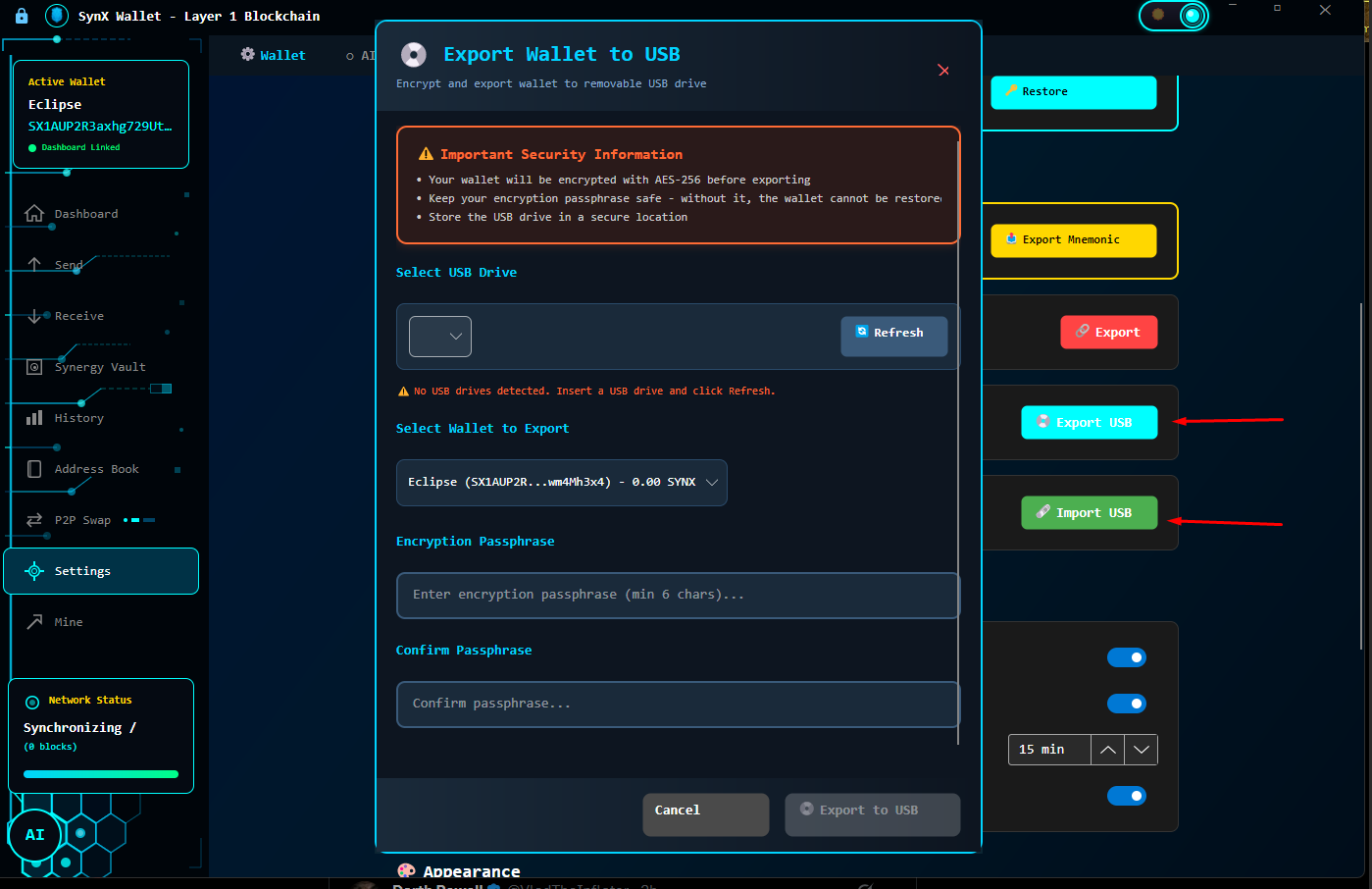
Task: Open the Select Wallet to Export dropdown
Action: pyautogui.click(x=562, y=483)
